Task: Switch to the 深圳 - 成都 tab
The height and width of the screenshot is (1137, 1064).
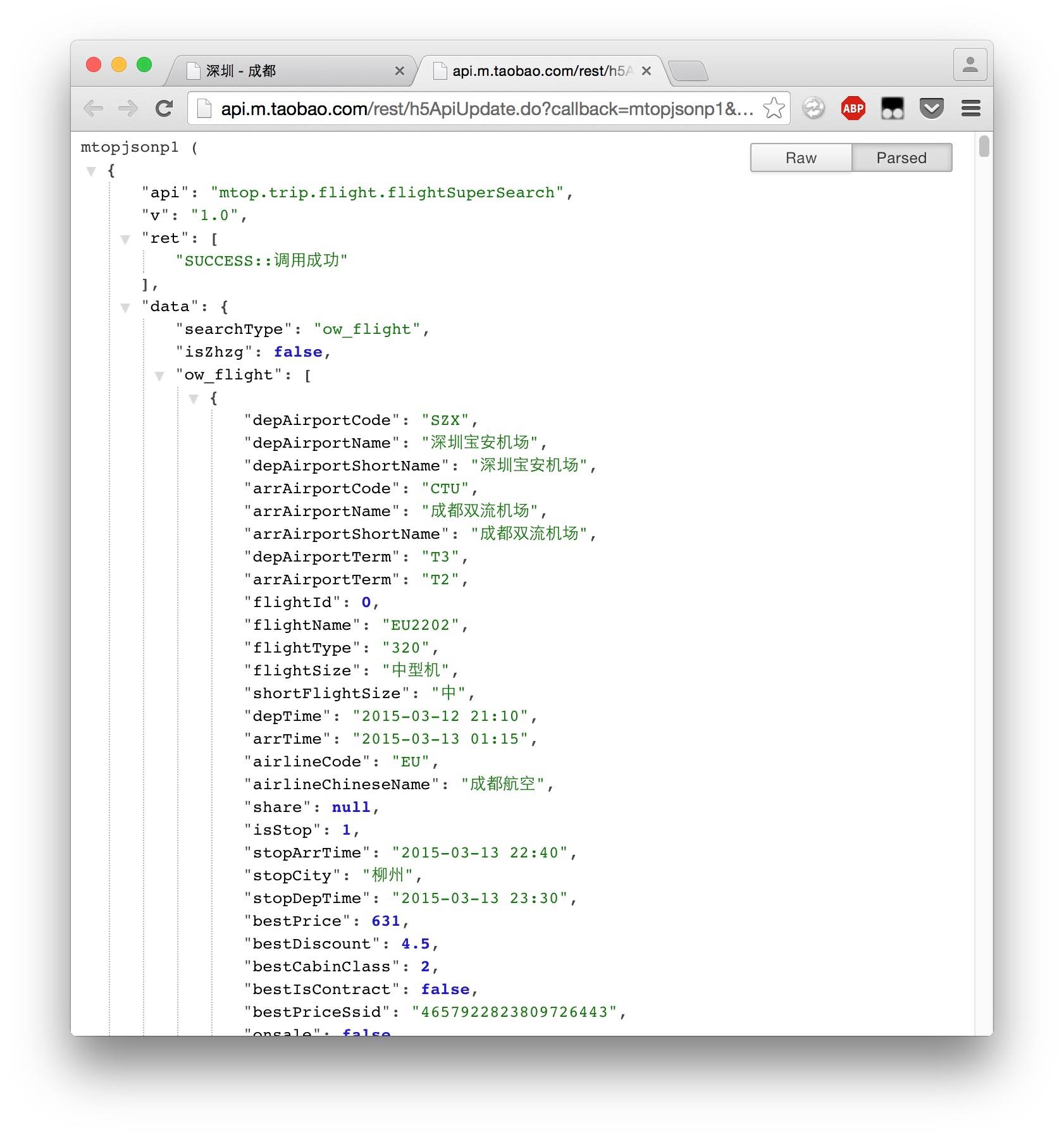Action: pyautogui.click(x=291, y=71)
